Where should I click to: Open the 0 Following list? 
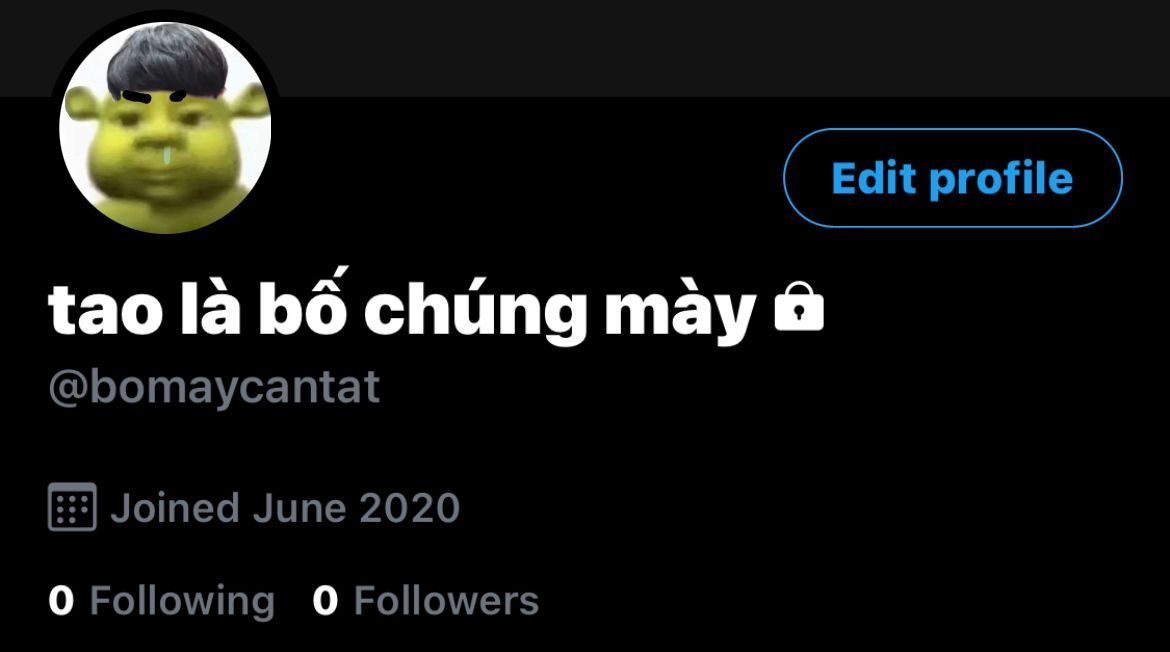click(x=162, y=601)
